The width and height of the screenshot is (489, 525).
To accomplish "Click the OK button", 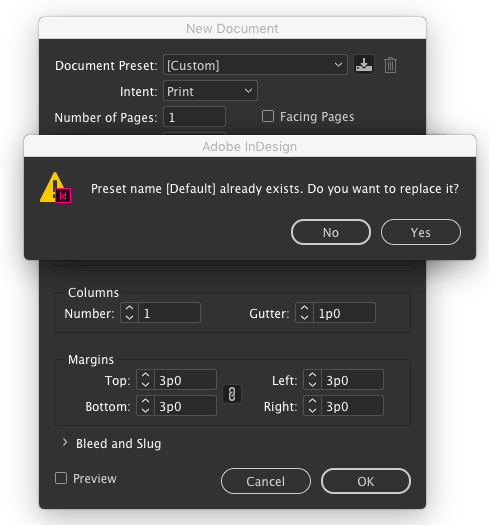I will point(366,481).
